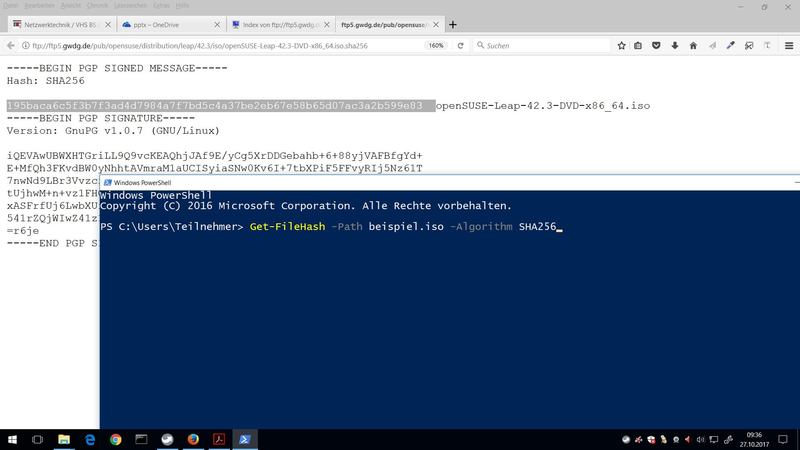Click the PowerShell title bar icon
The height and width of the screenshot is (450, 800).
click(107, 182)
